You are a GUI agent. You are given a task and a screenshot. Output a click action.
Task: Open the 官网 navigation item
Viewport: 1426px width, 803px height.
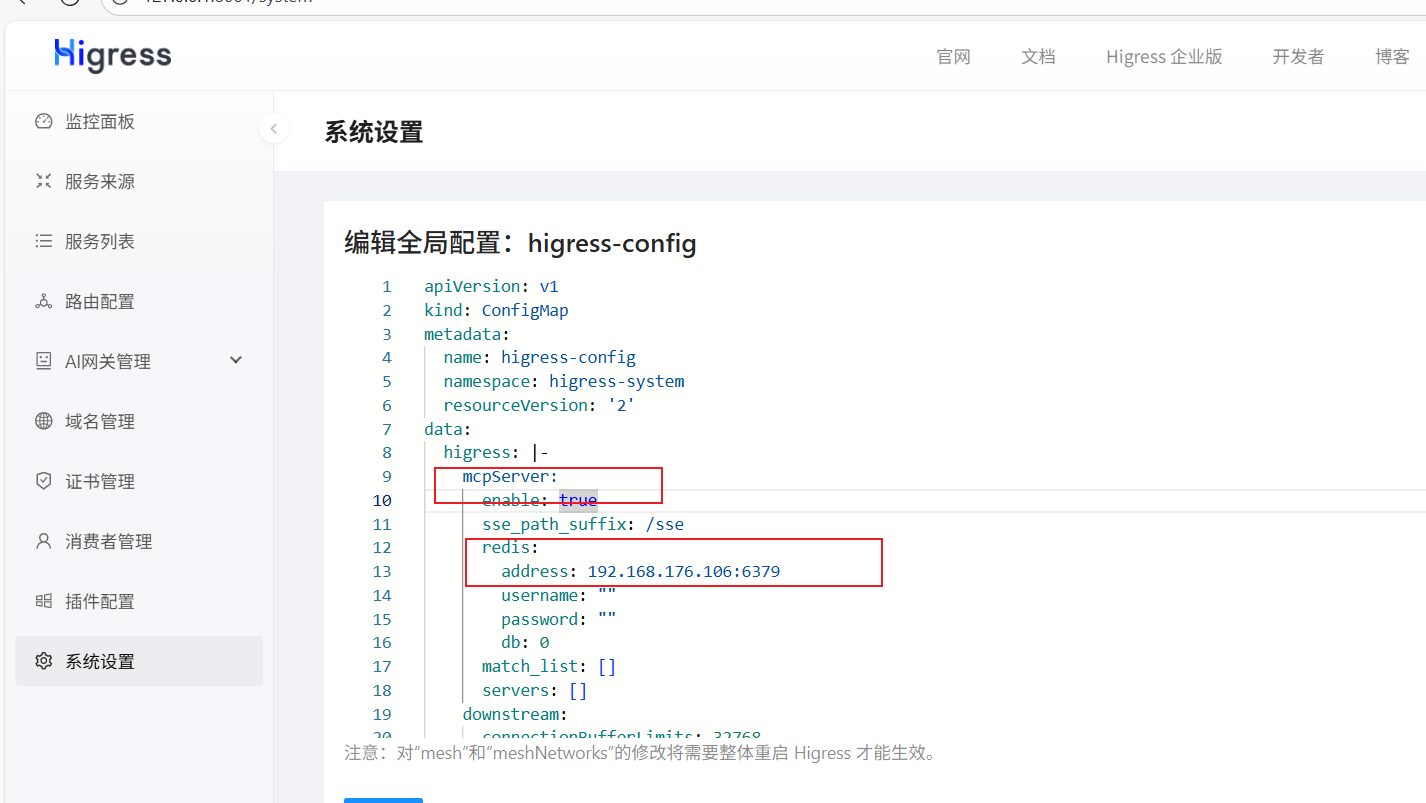tap(953, 57)
